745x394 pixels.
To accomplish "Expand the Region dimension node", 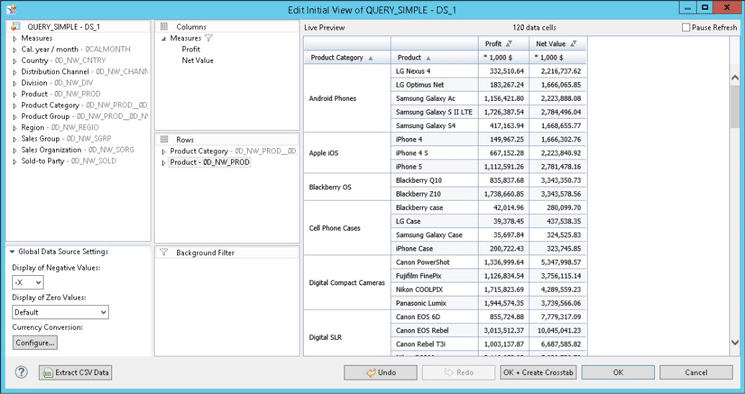I will click(15, 128).
